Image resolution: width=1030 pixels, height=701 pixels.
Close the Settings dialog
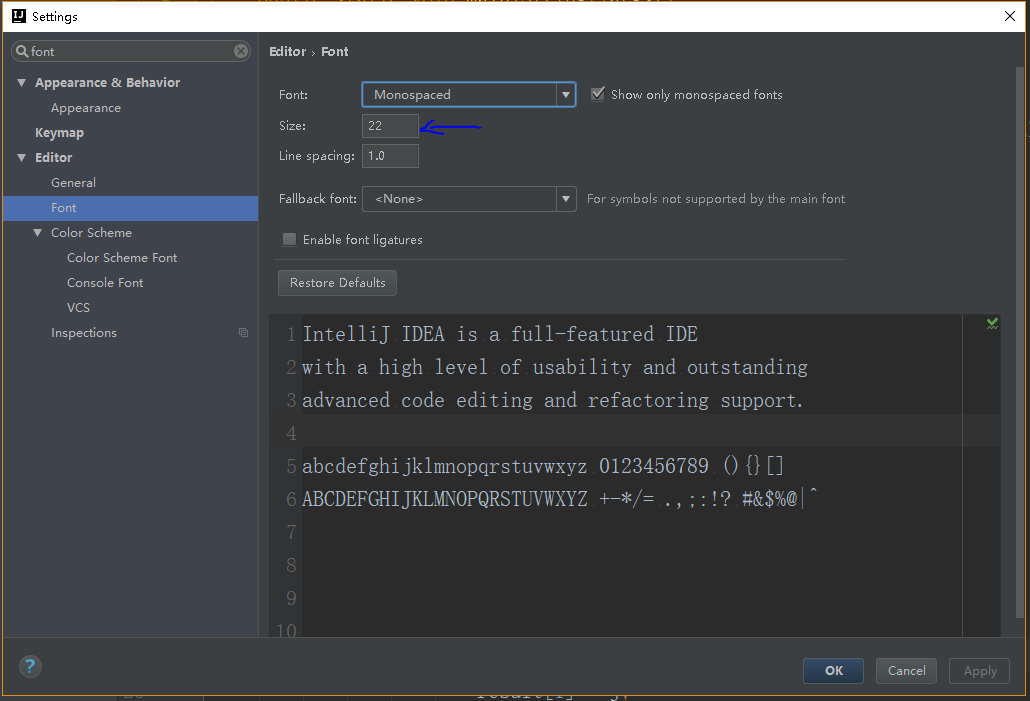(1010, 16)
